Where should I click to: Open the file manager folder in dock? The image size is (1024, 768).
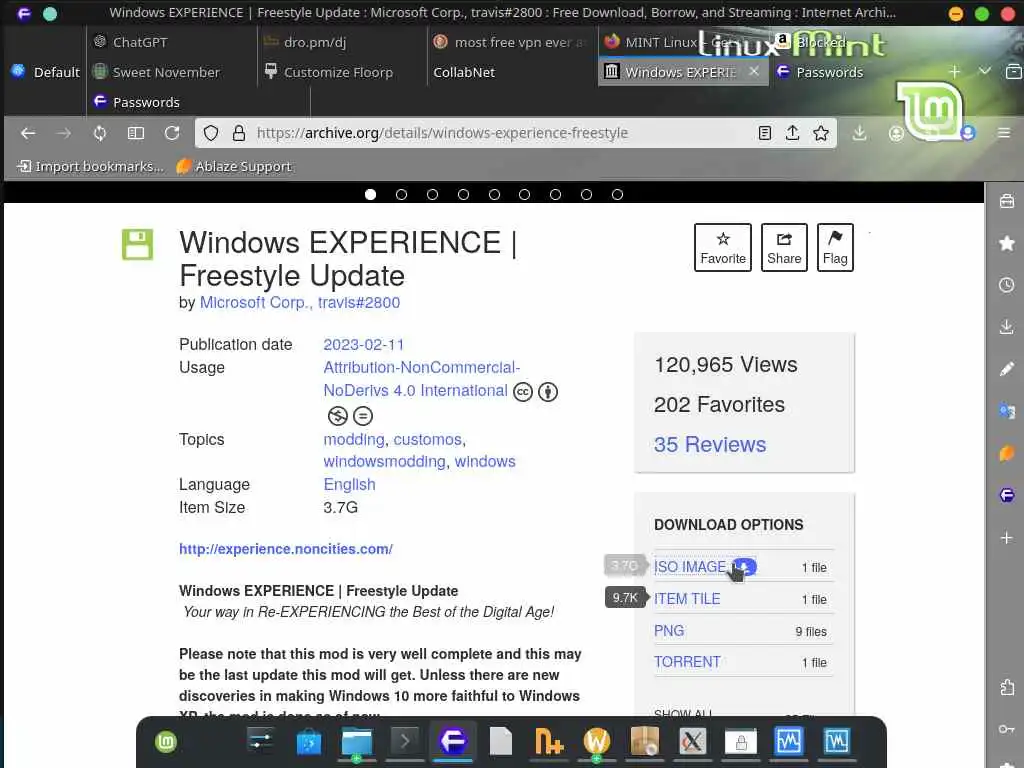[357, 742]
